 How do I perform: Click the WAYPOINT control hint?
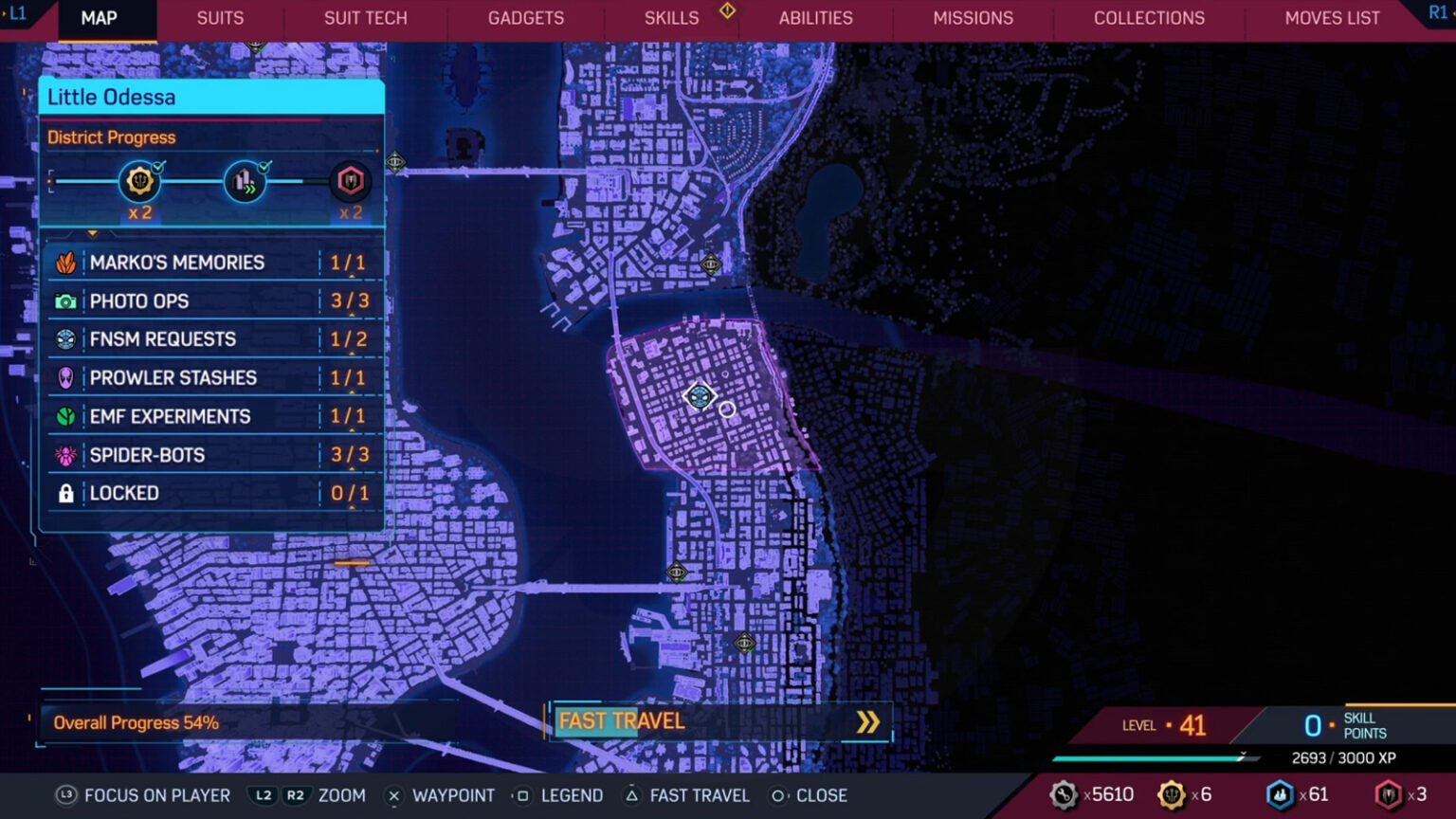[x=441, y=795]
